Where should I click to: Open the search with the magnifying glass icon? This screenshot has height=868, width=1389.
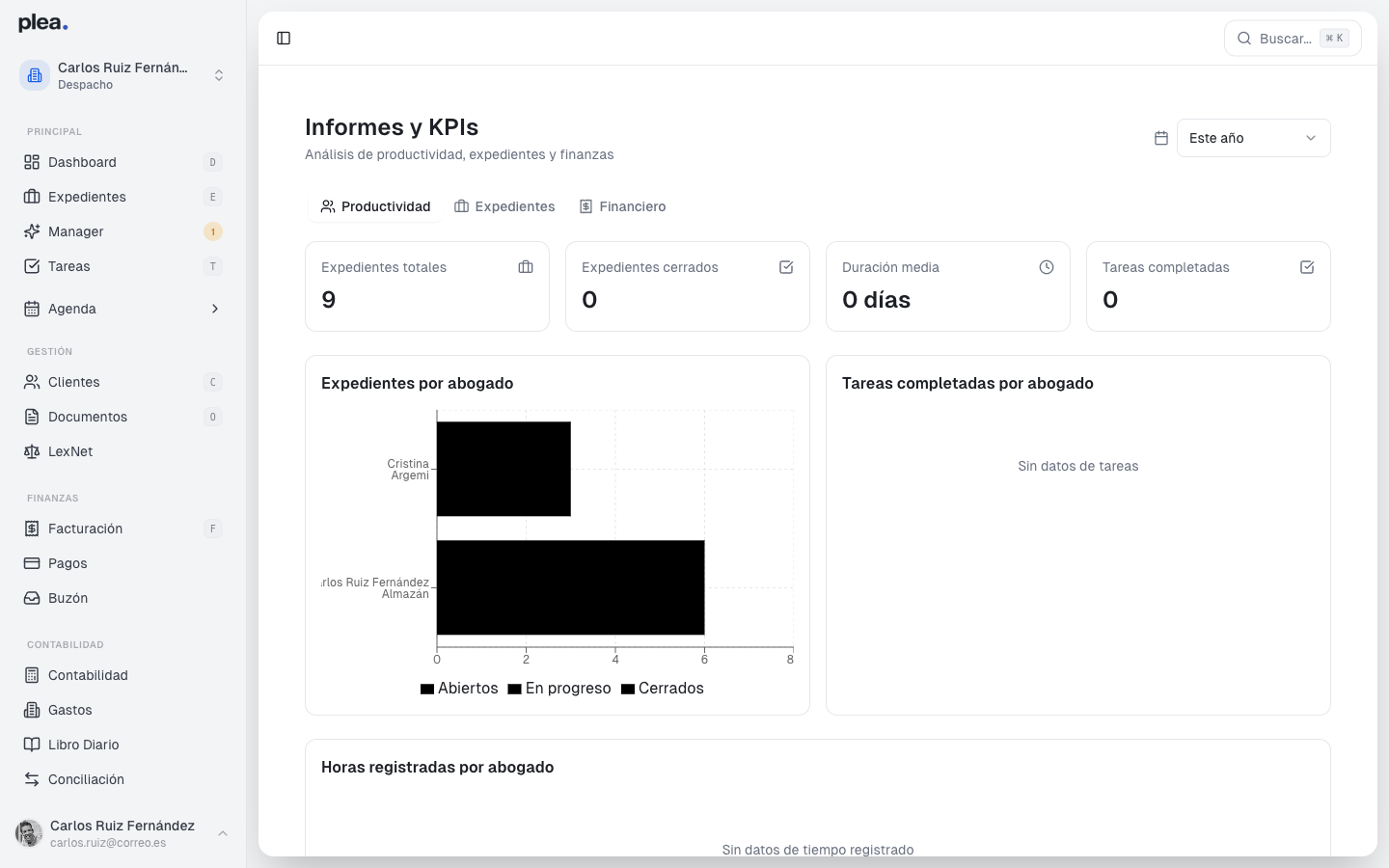[1244, 38]
